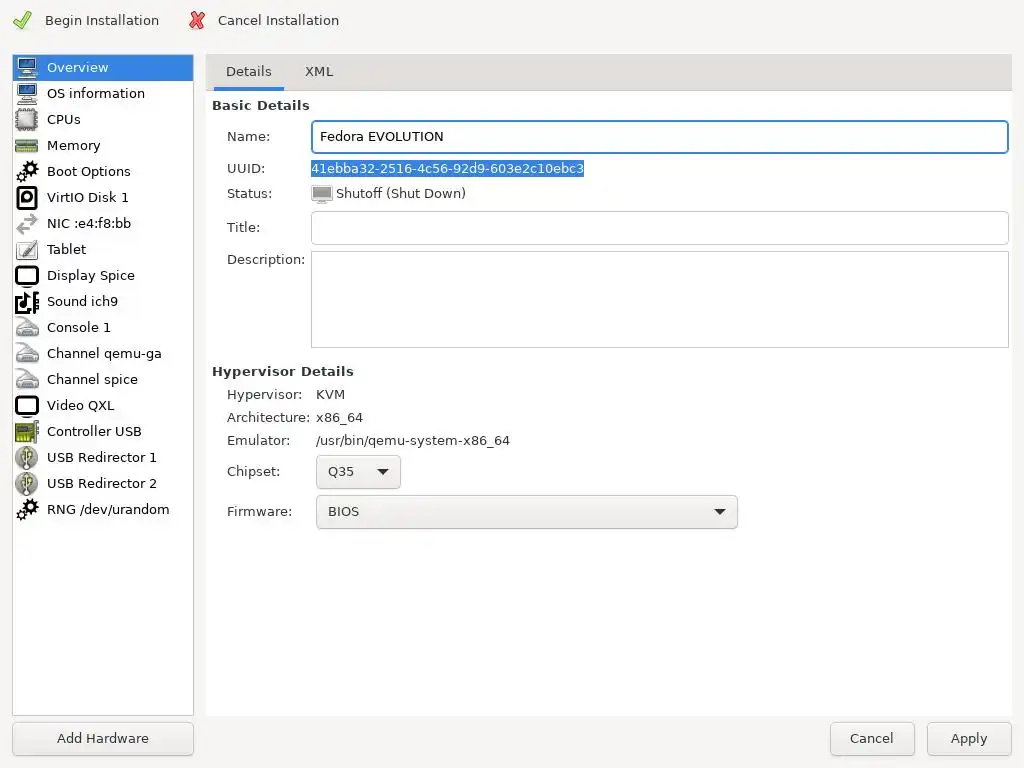Click the Display Spice monitor icon

coord(27,276)
